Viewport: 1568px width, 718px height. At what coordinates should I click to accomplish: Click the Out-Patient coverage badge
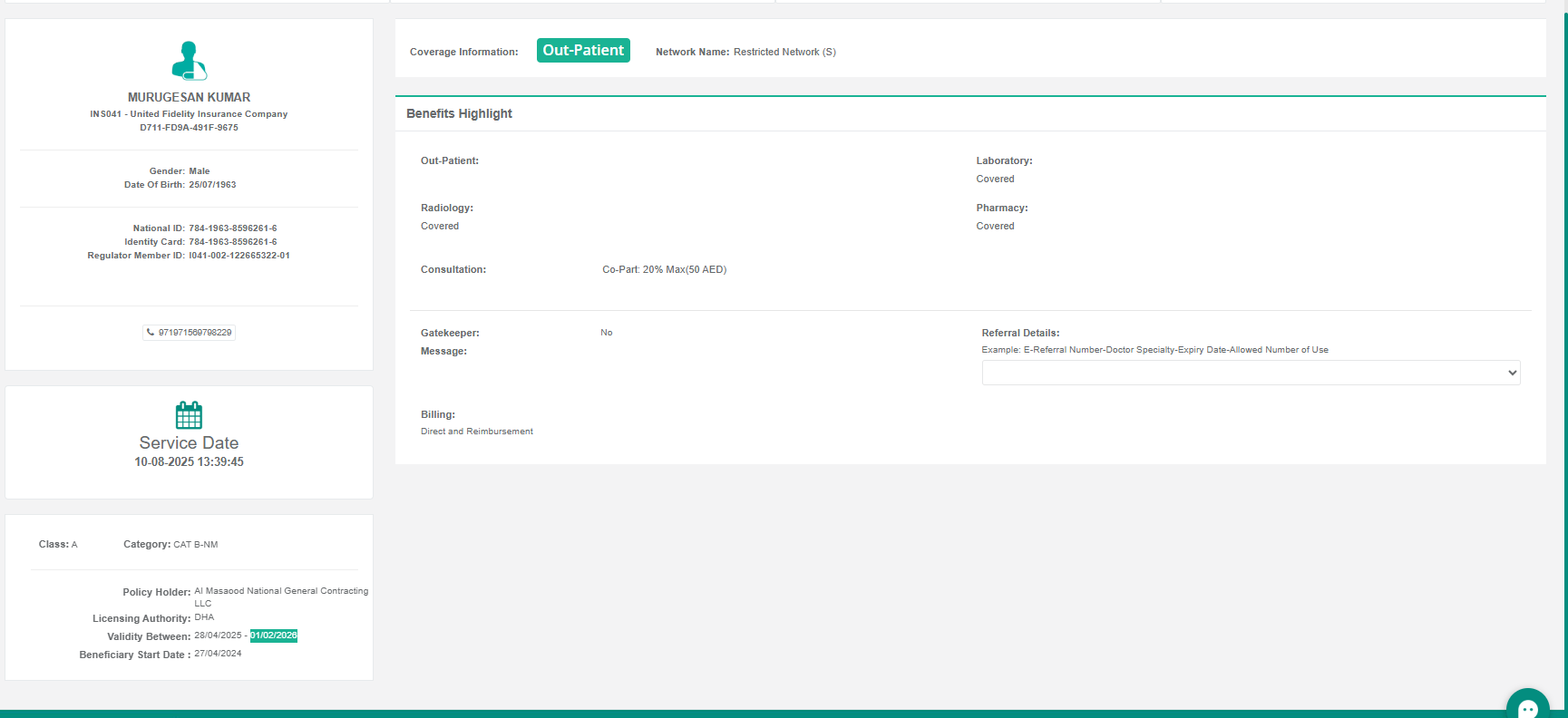point(583,51)
